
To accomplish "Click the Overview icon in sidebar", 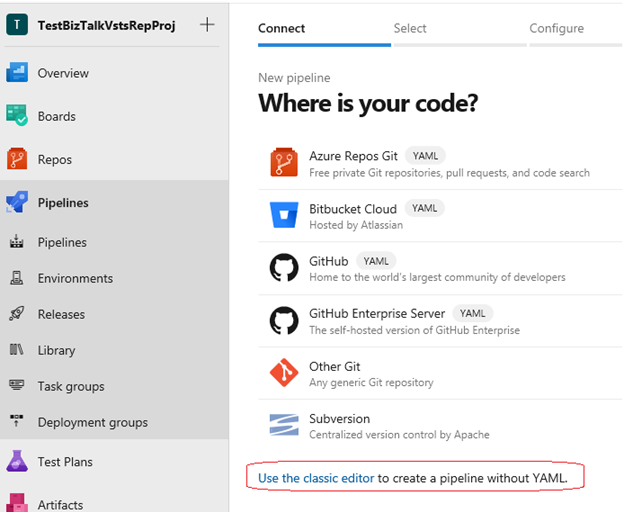I will tap(17, 73).
